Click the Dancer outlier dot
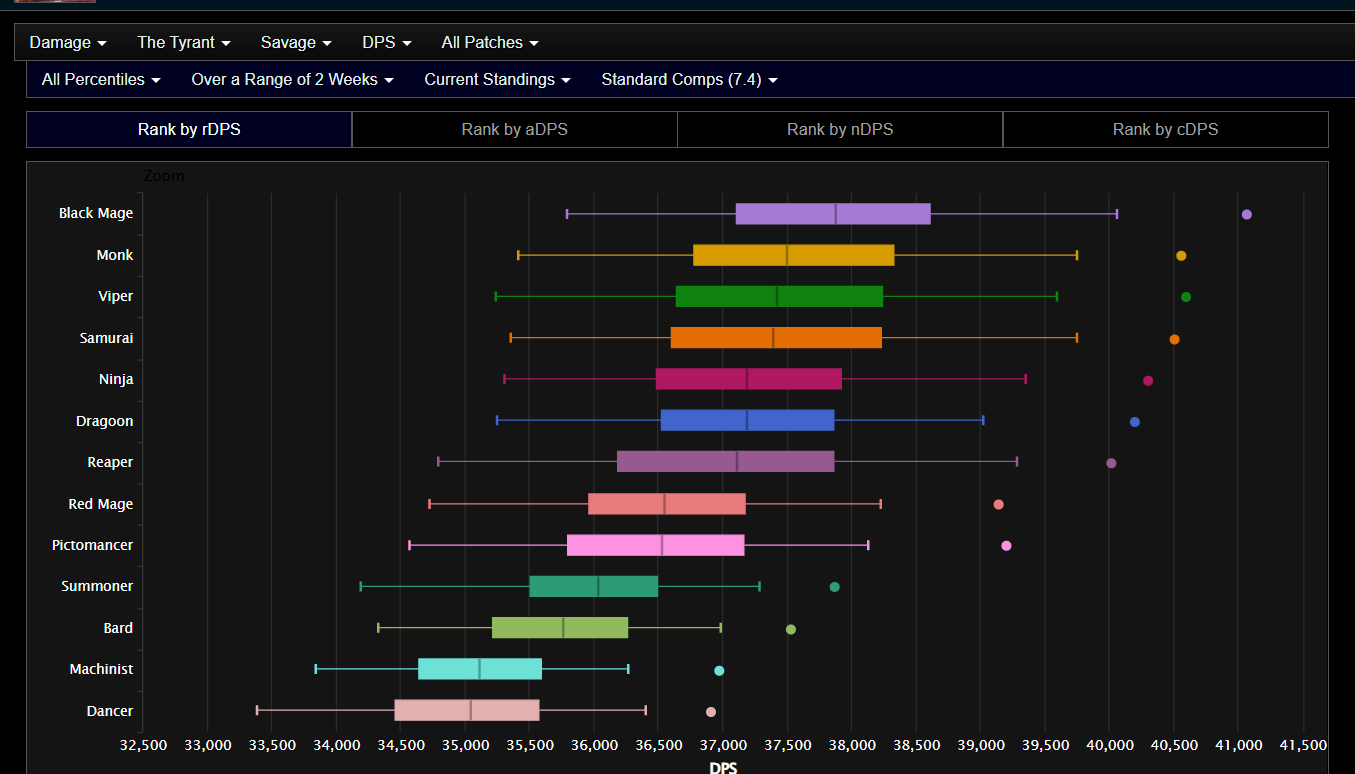The height and width of the screenshot is (774, 1355). coord(711,712)
